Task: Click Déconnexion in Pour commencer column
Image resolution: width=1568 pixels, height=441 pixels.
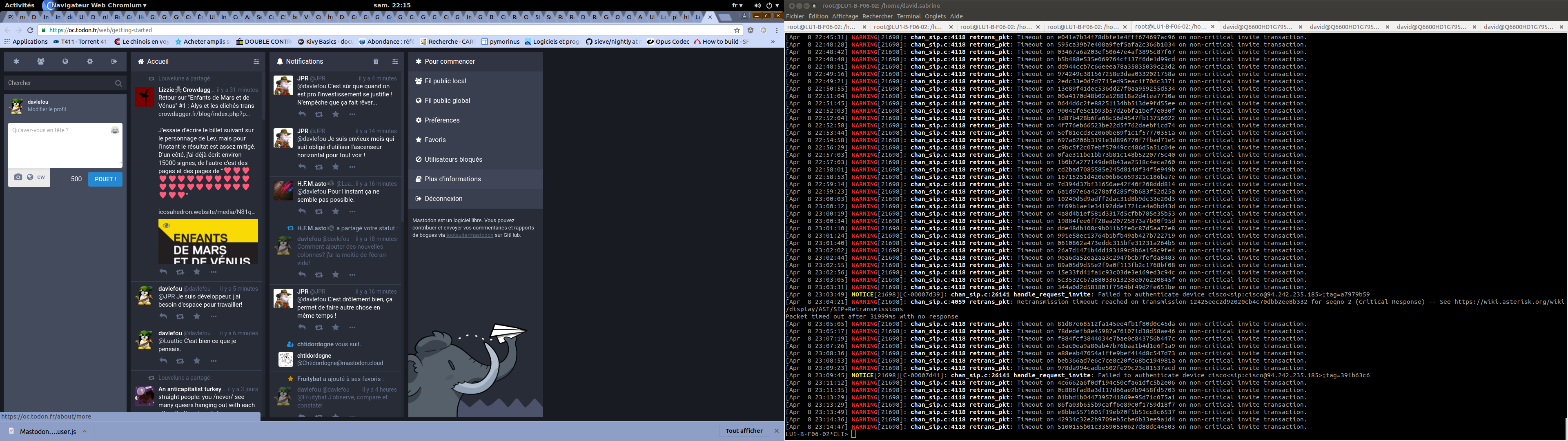Action: pyautogui.click(x=475, y=198)
